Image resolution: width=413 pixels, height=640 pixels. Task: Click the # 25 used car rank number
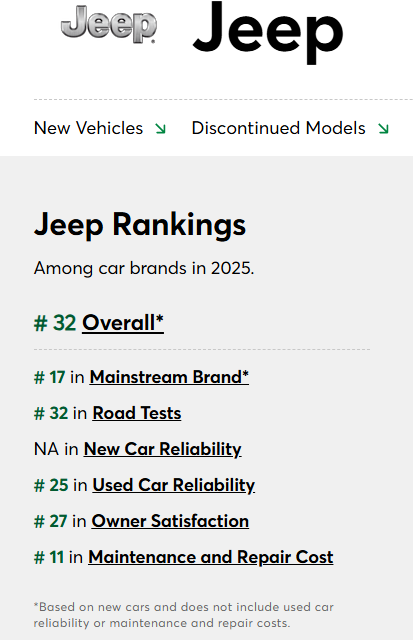51,485
